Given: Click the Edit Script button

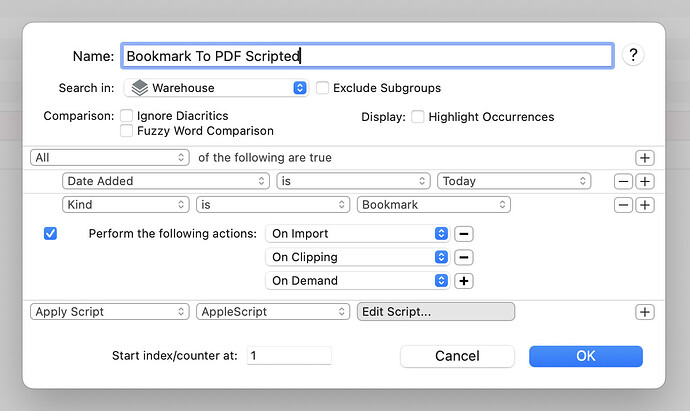Looking at the screenshot, I should click(435, 312).
